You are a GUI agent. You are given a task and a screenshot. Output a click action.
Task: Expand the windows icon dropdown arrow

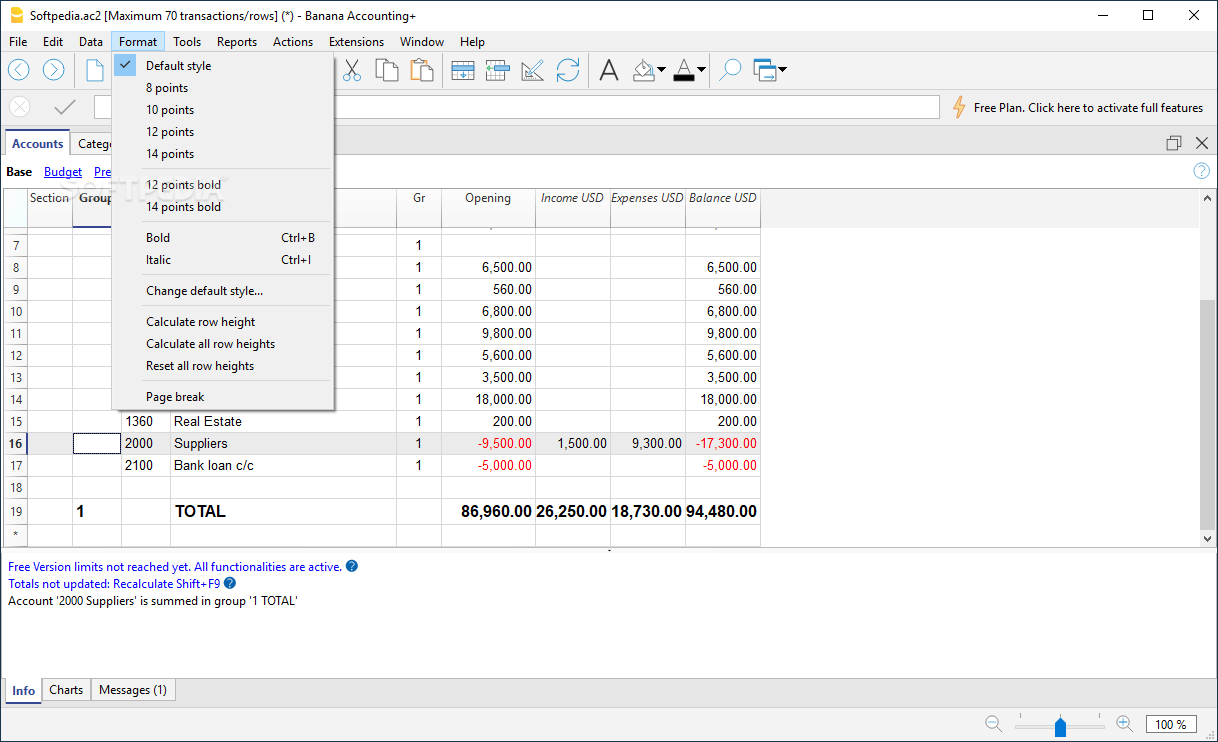pyautogui.click(x=782, y=70)
